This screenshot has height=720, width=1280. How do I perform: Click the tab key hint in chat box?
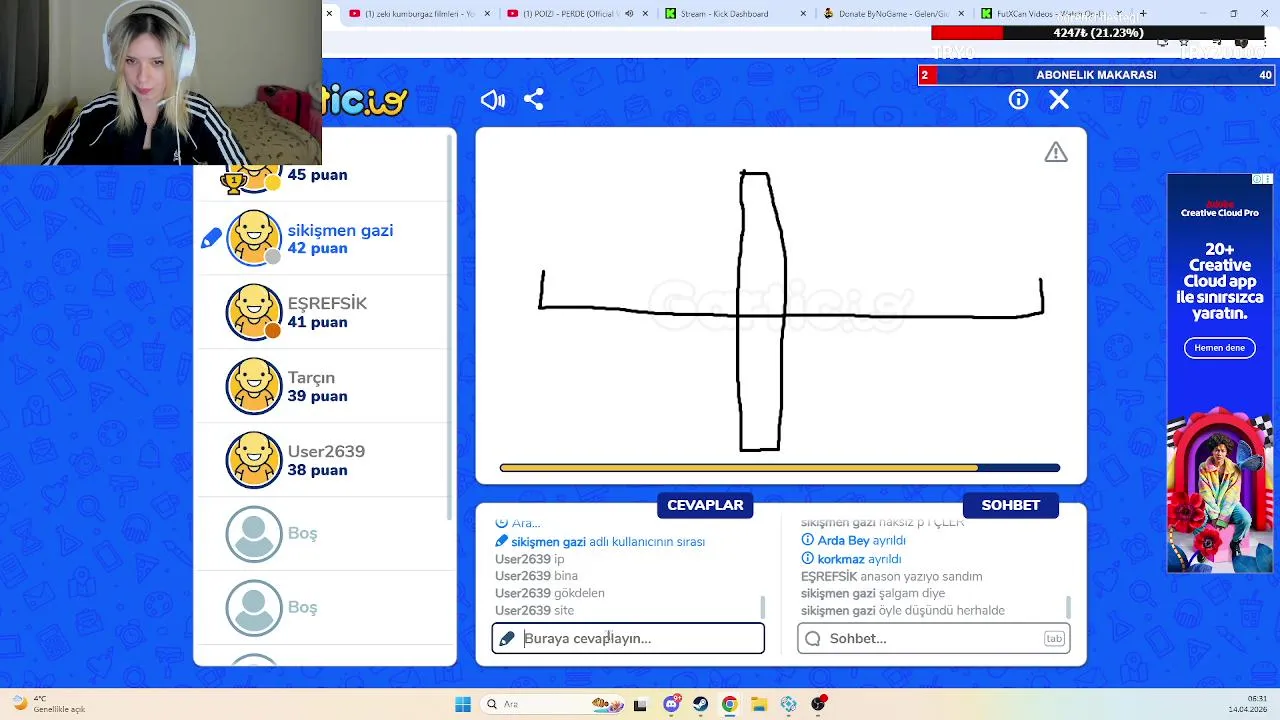click(1054, 638)
